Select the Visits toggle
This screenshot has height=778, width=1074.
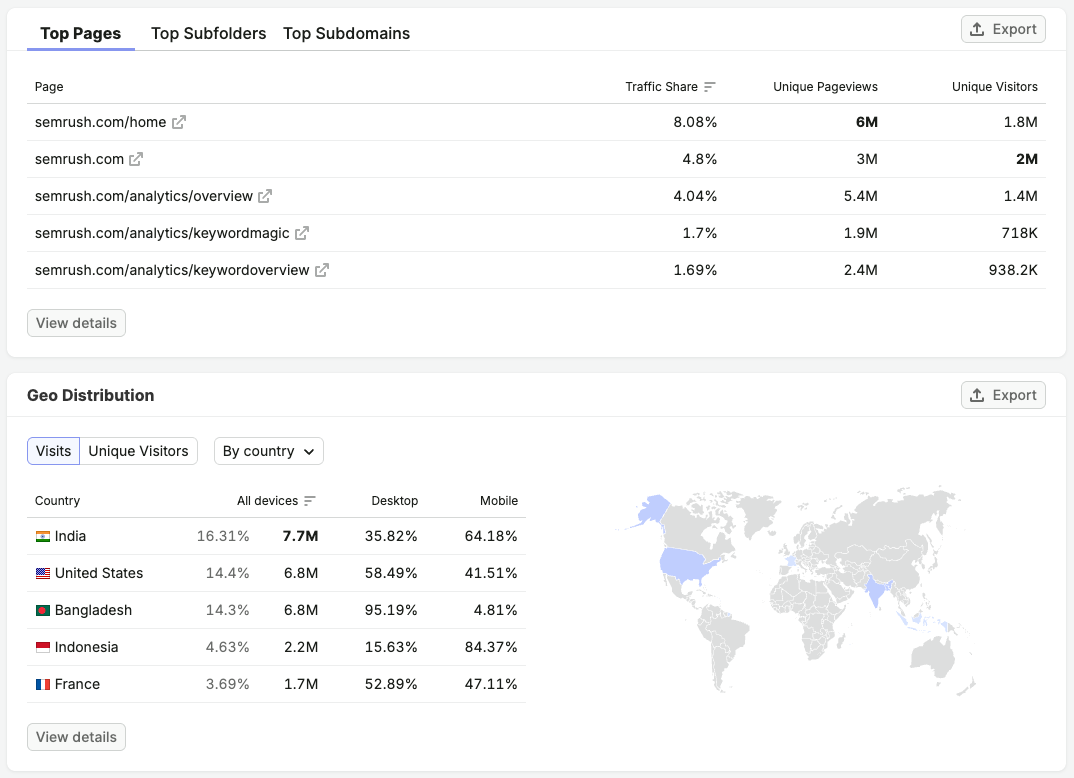[x=53, y=451]
